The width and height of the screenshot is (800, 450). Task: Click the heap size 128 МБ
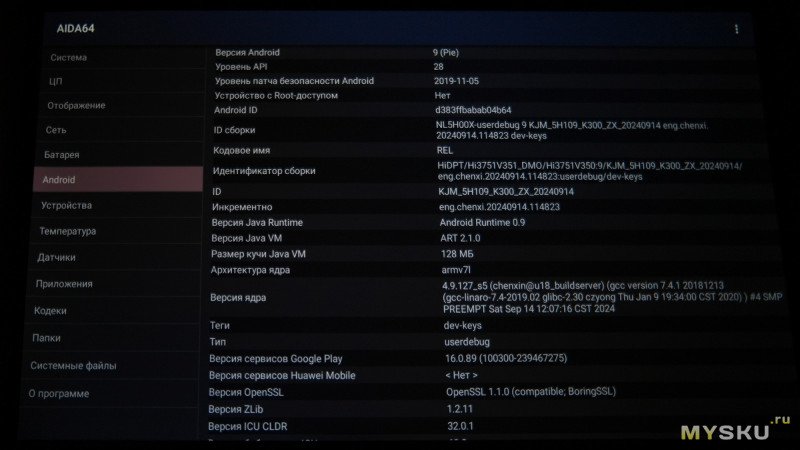(457, 254)
